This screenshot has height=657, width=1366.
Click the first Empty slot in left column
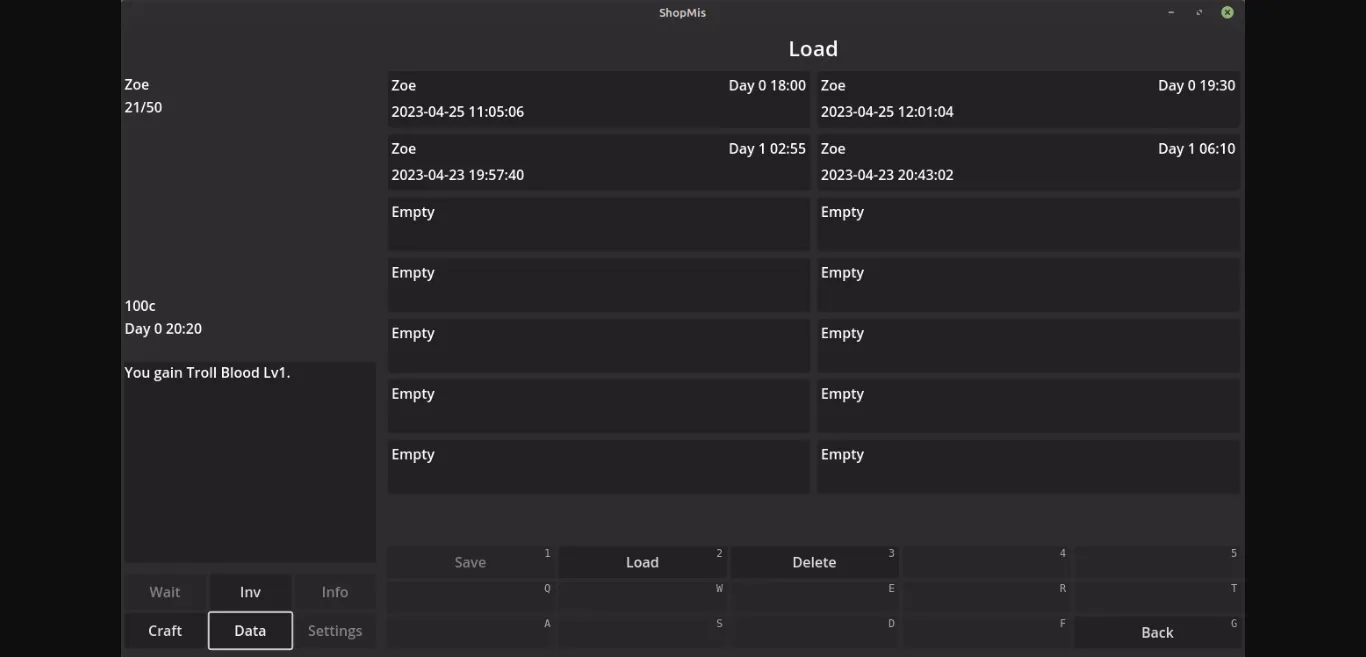[x=598, y=224]
